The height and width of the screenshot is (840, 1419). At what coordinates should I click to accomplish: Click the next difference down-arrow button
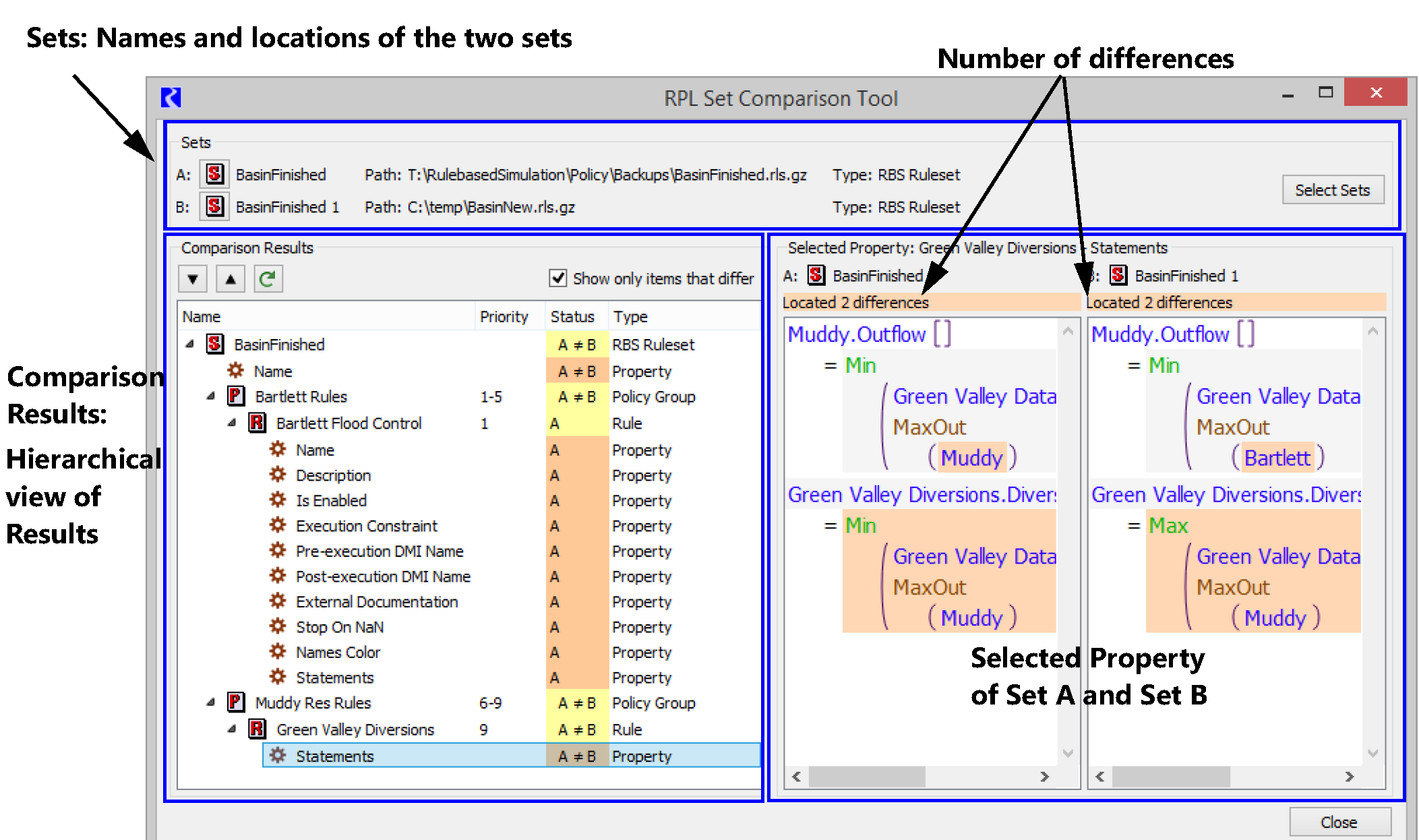(193, 278)
